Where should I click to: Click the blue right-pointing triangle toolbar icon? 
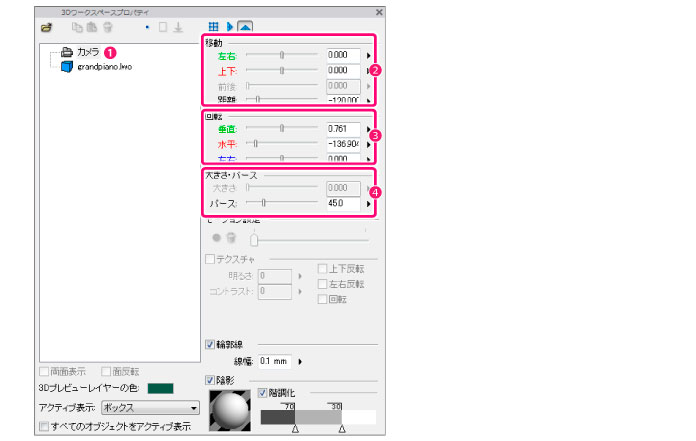(x=229, y=27)
